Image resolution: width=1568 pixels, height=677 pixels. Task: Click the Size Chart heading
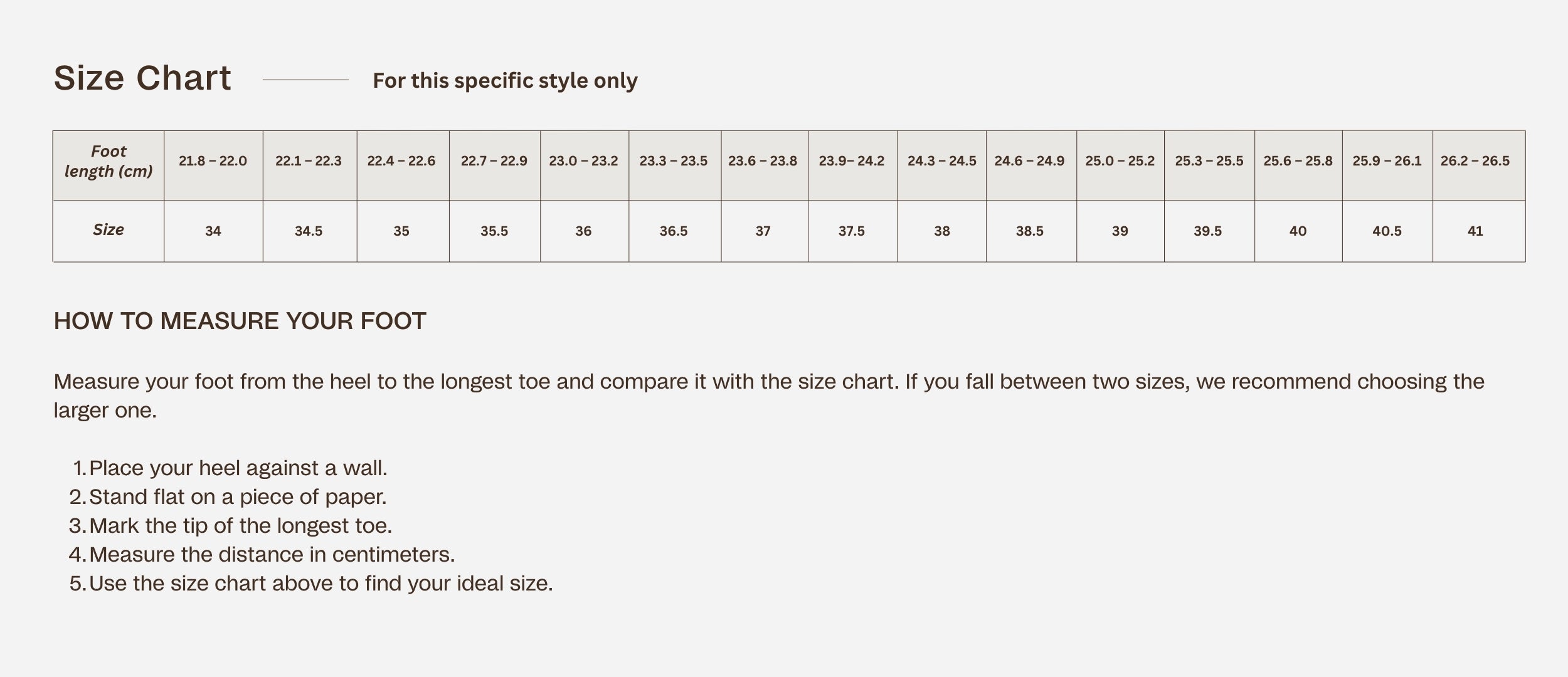coord(142,78)
